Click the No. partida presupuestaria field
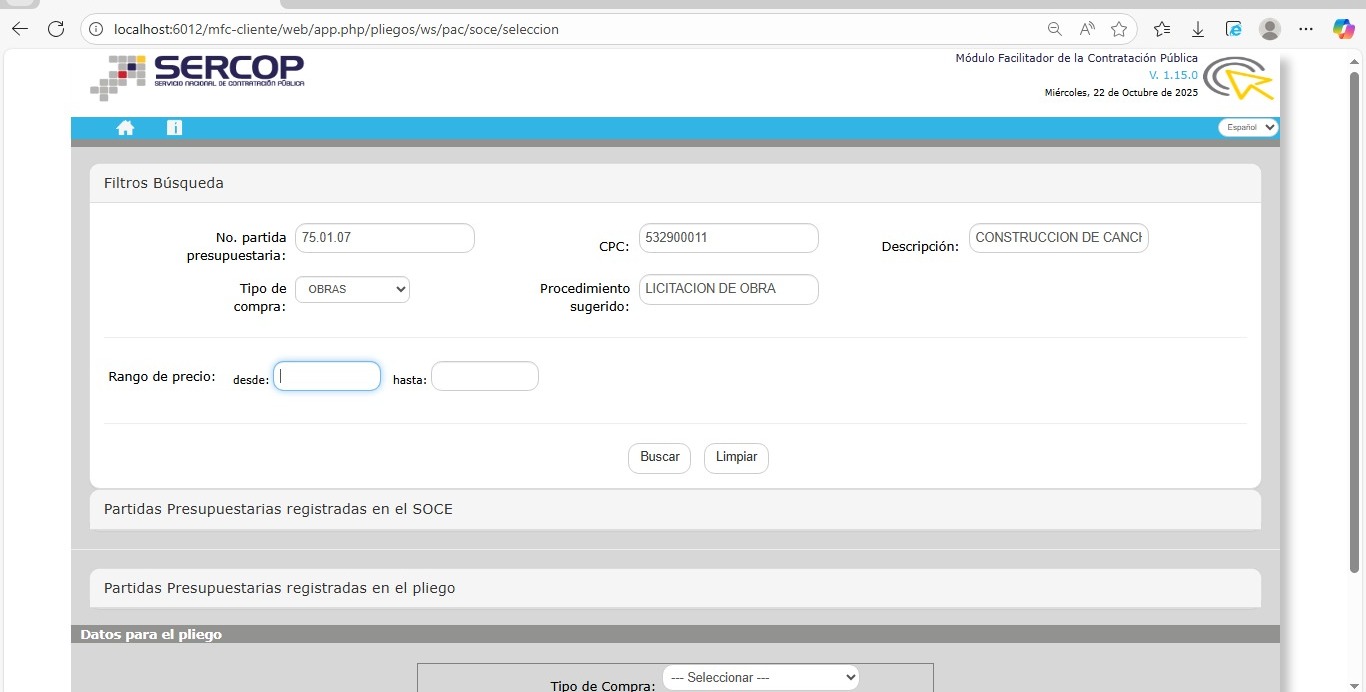1366x692 pixels. (384, 238)
